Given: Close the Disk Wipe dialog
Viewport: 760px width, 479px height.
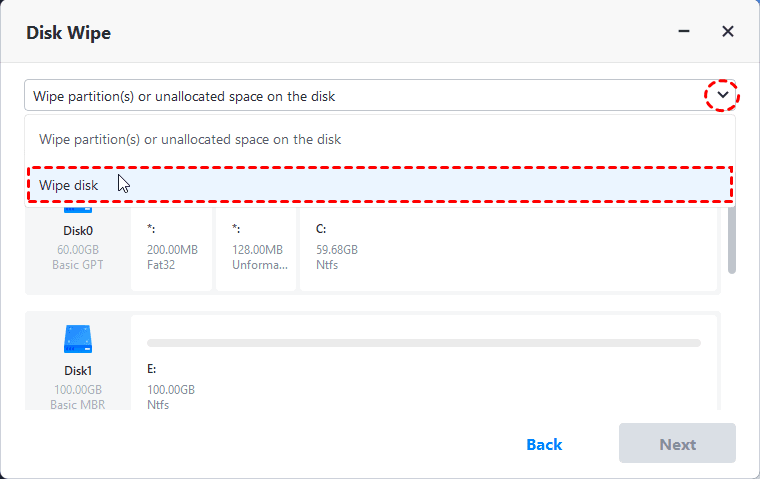Looking at the screenshot, I should [x=728, y=32].
